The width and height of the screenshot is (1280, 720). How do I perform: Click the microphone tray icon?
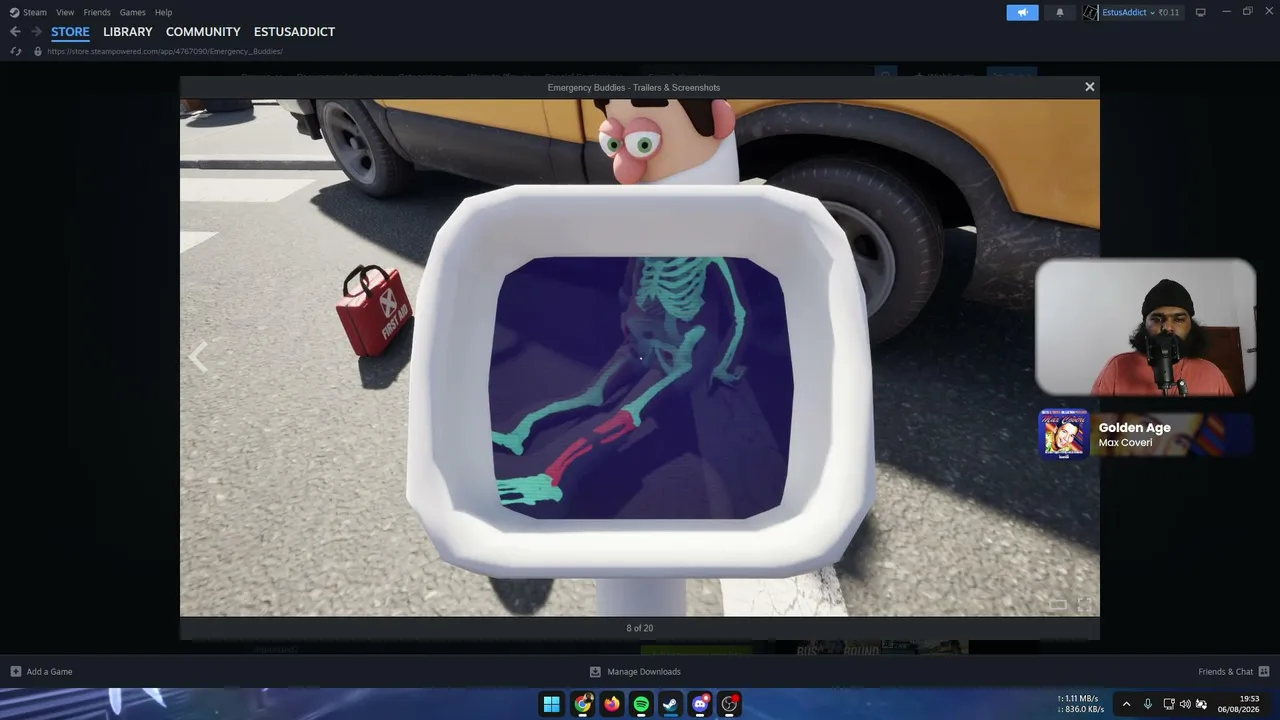tap(1148, 704)
